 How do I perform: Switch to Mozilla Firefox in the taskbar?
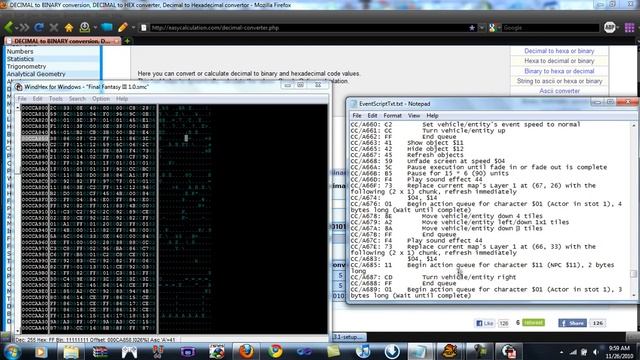coord(246,351)
